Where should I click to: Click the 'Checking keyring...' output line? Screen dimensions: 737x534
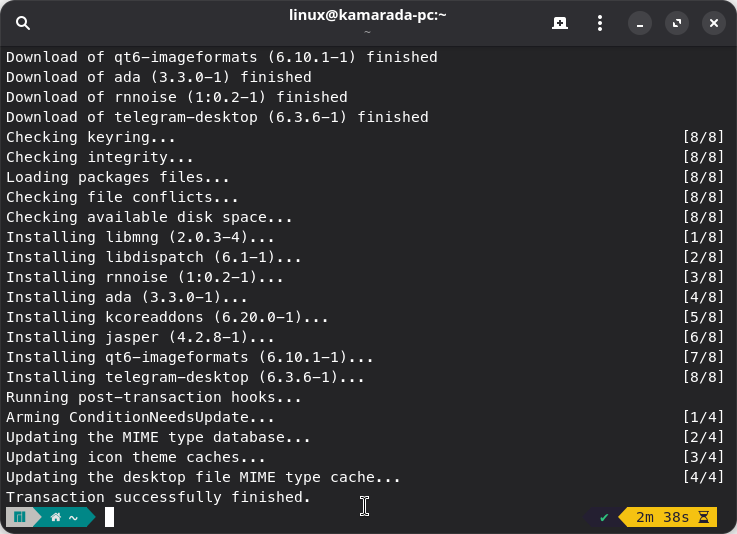91,137
